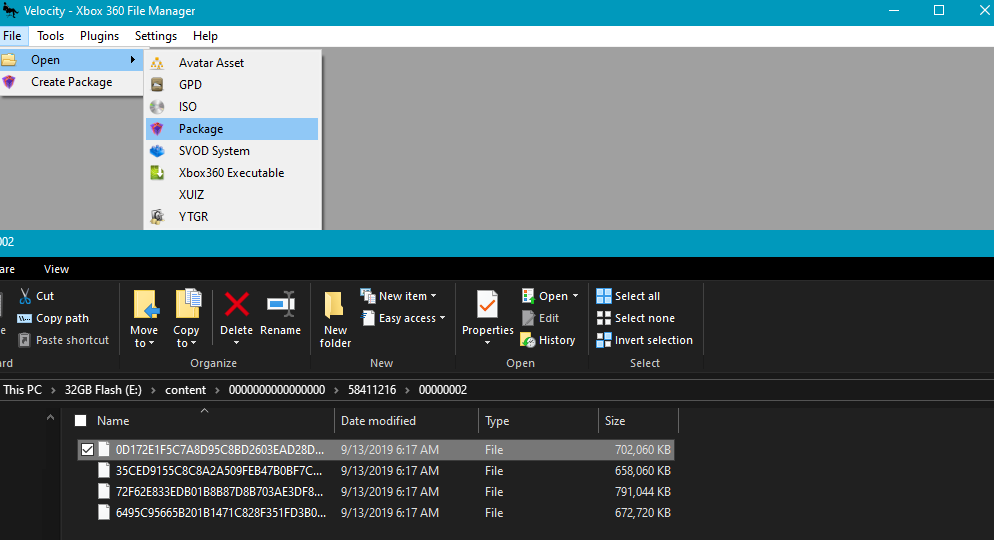
Task: Select the GPD file type icon
Action: [157, 84]
